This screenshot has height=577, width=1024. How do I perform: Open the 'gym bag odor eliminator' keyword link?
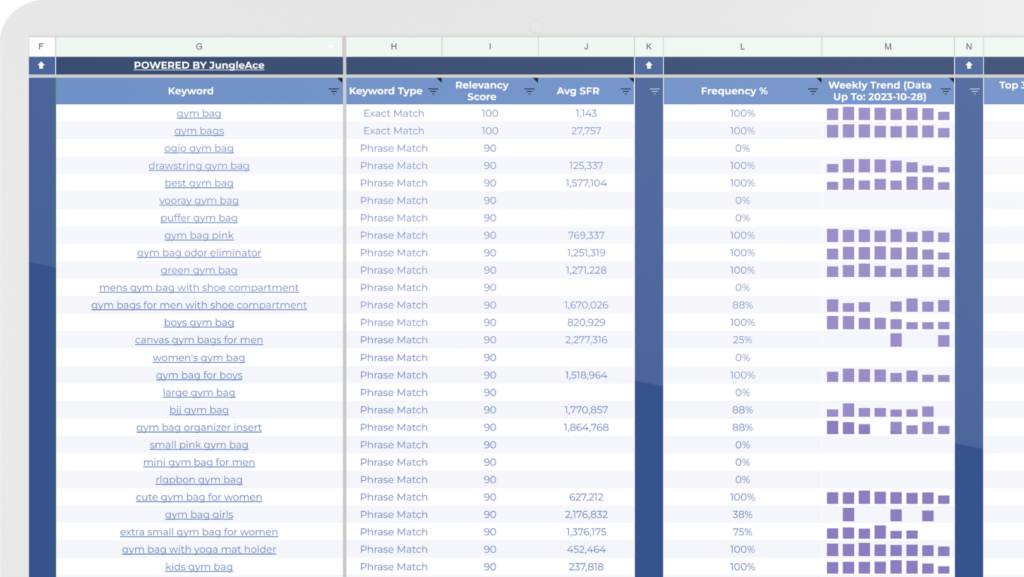pos(199,253)
